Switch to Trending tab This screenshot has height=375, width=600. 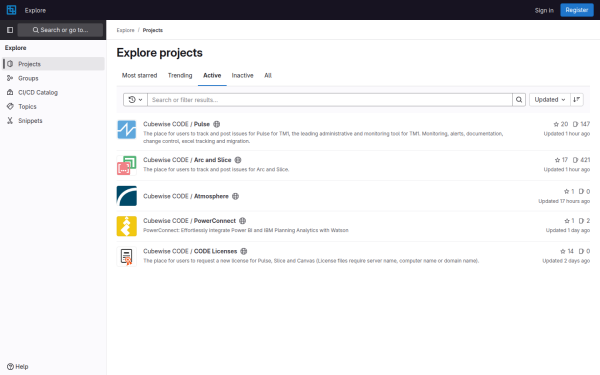180,75
